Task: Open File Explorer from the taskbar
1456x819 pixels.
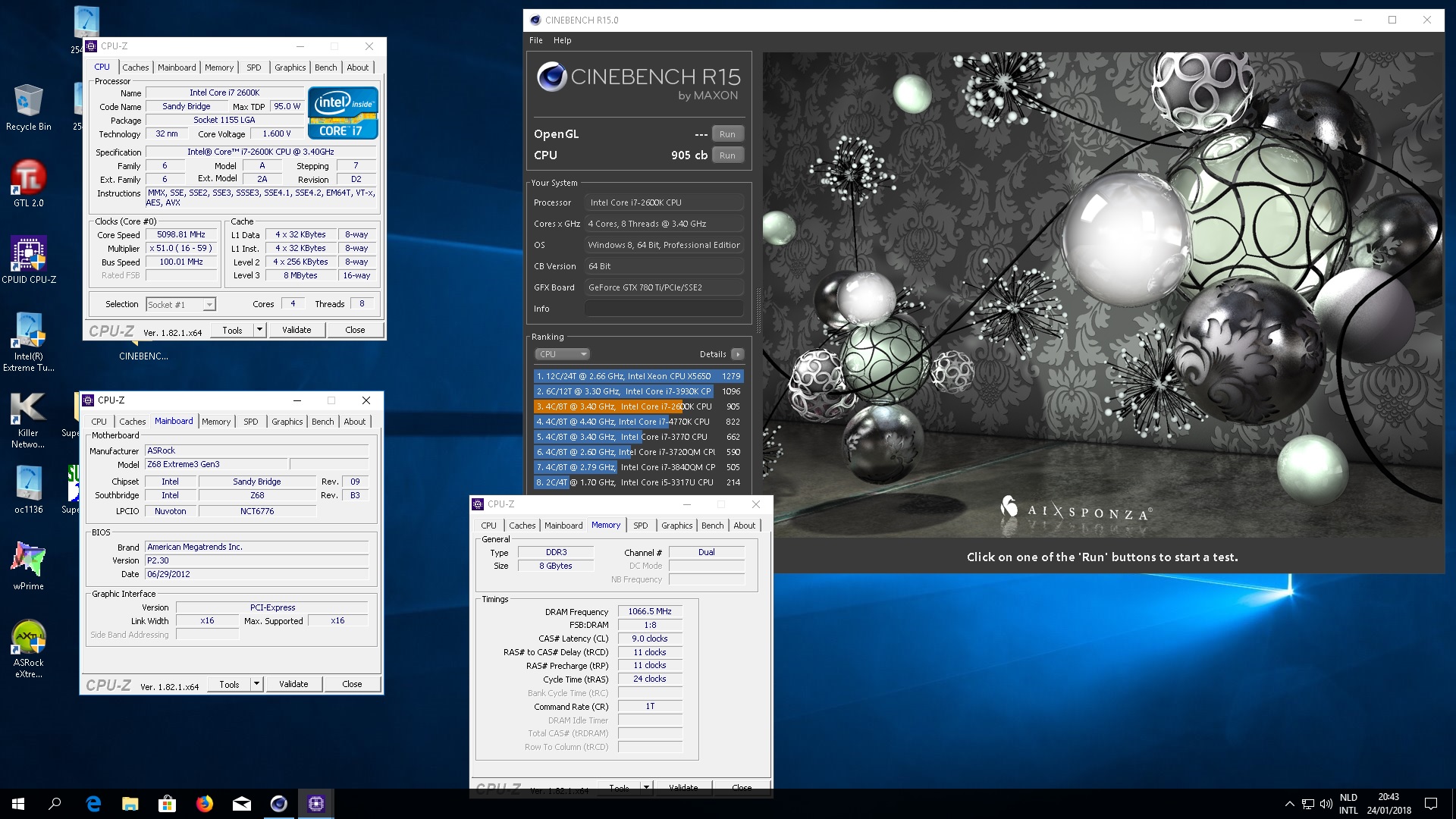Action: coord(130,804)
